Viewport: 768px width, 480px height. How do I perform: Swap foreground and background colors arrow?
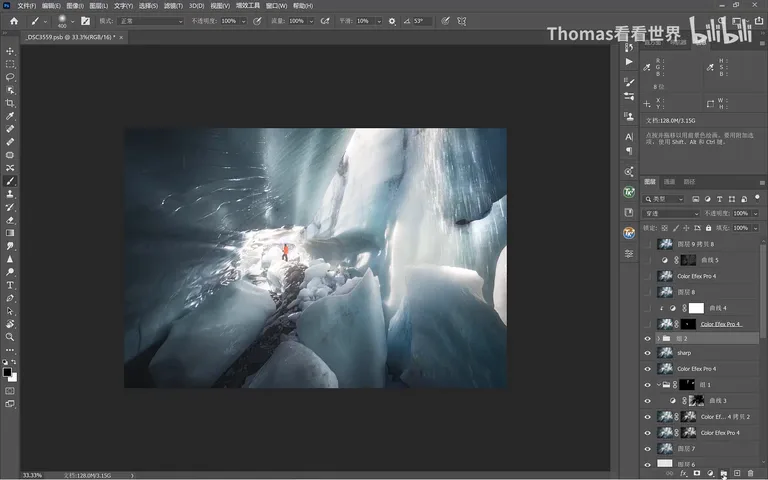tap(14, 362)
